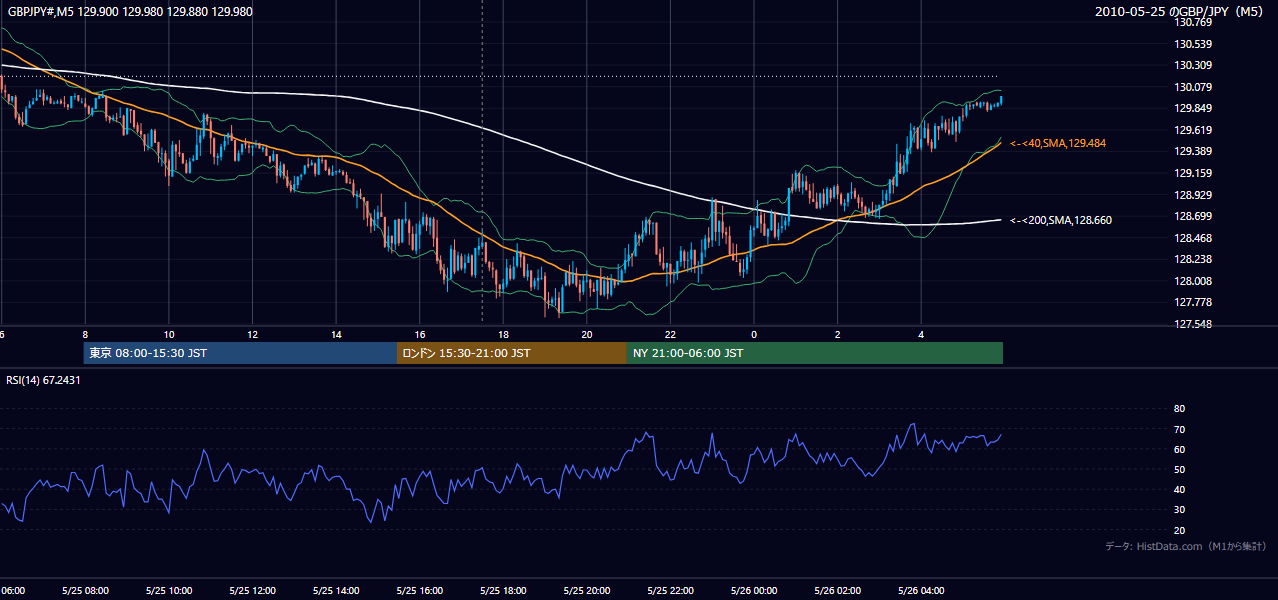Select the 5/25 16:00 time axis label
The image size is (1278, 600).
[419, 591]
